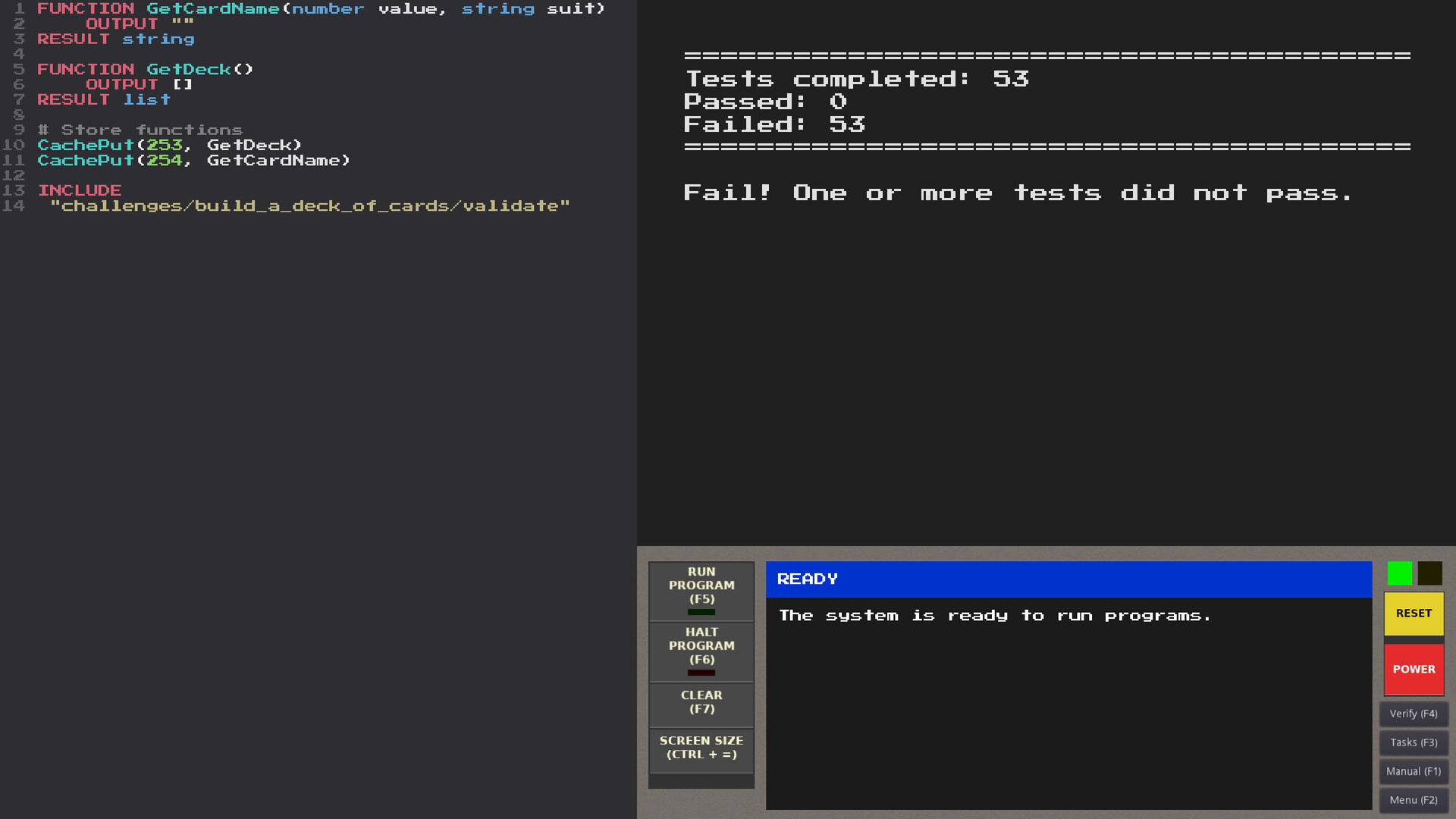Place cursor on OUTPUT [] line
The height and width of the screenshot is (819, 1456).
pyautogui.click(x=139, y=84)
